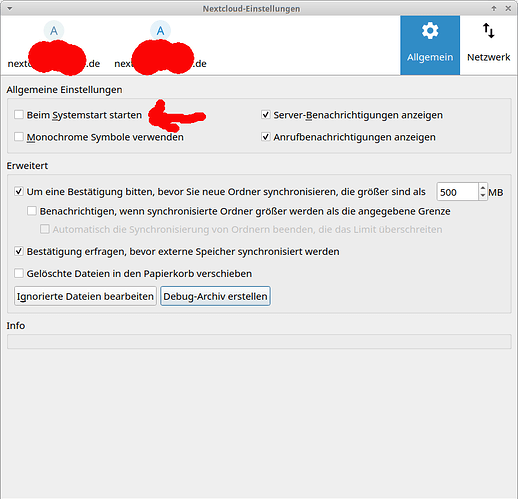
Task: Disable Server-Benachrichtigungen anzeigen checkbox
Action: pos(266,115)
